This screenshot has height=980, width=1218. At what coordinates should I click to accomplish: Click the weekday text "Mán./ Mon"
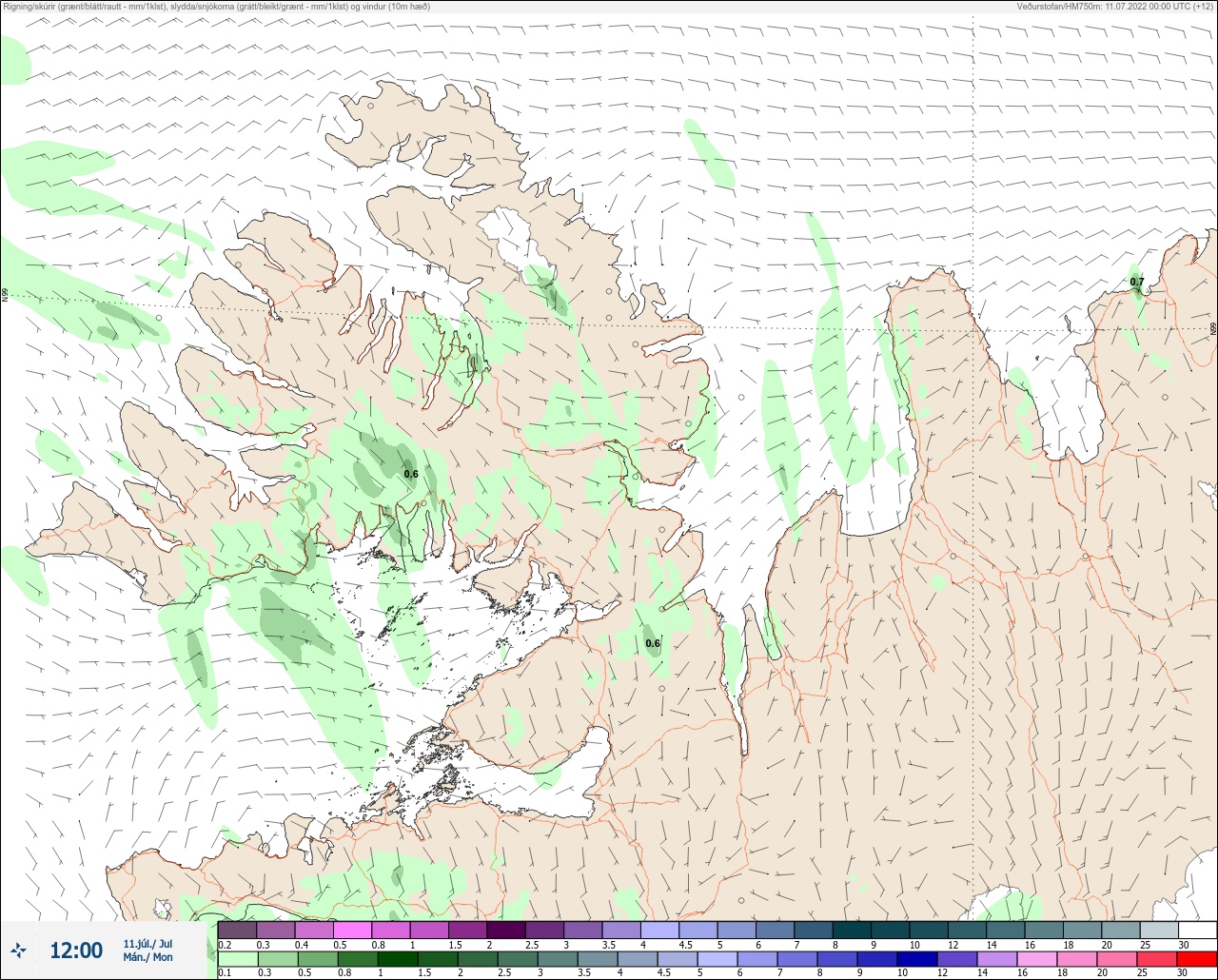coord(148,957)
